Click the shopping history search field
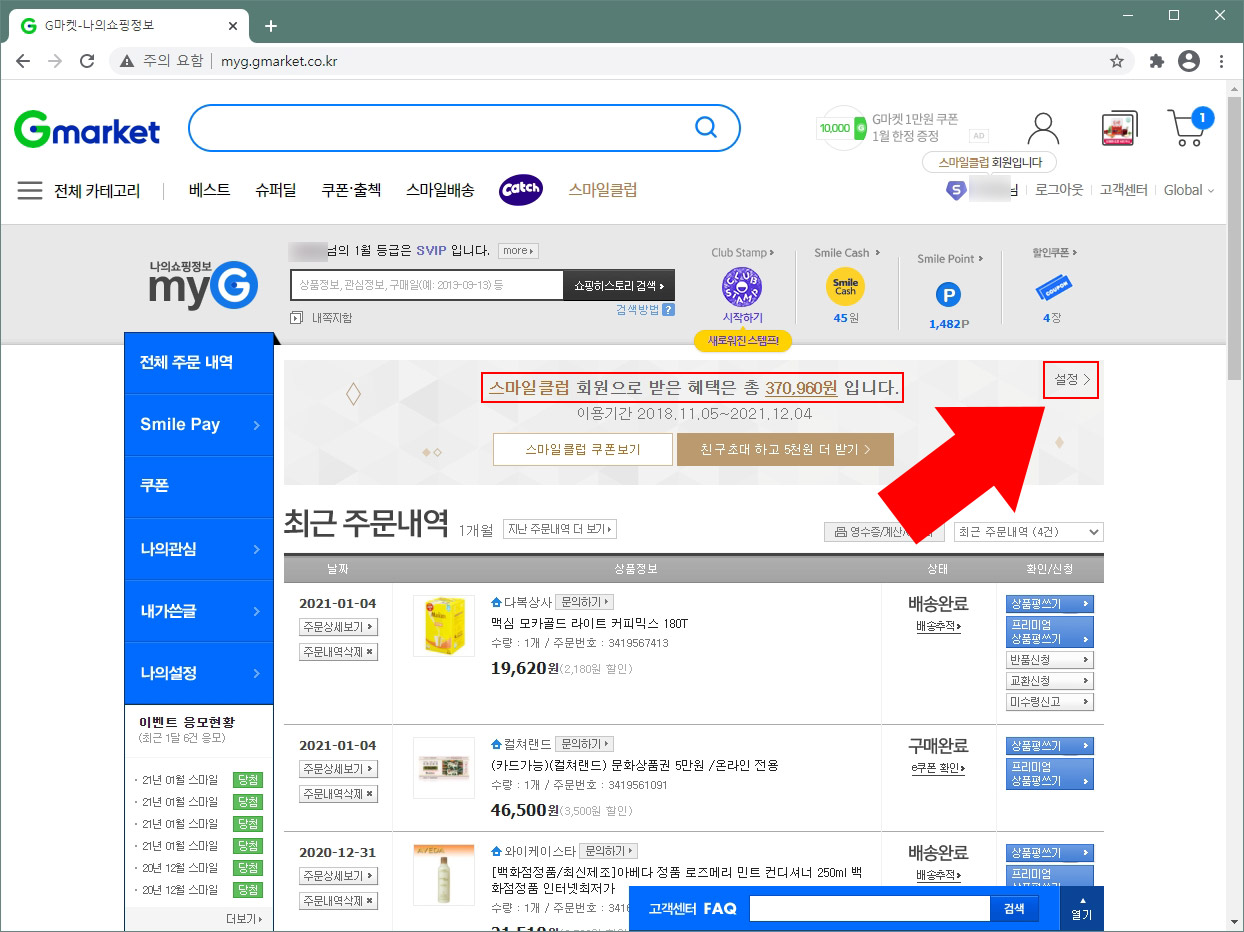Viewport: 1244px width, 932px height. tap(427, 285)
